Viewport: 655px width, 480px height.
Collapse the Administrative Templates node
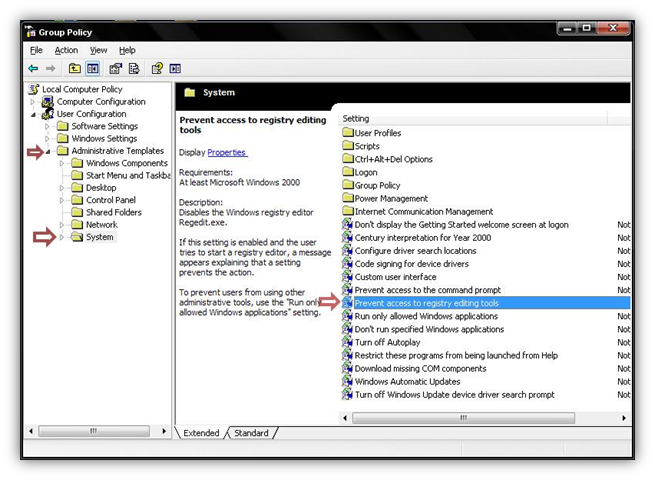coord(48,151)
